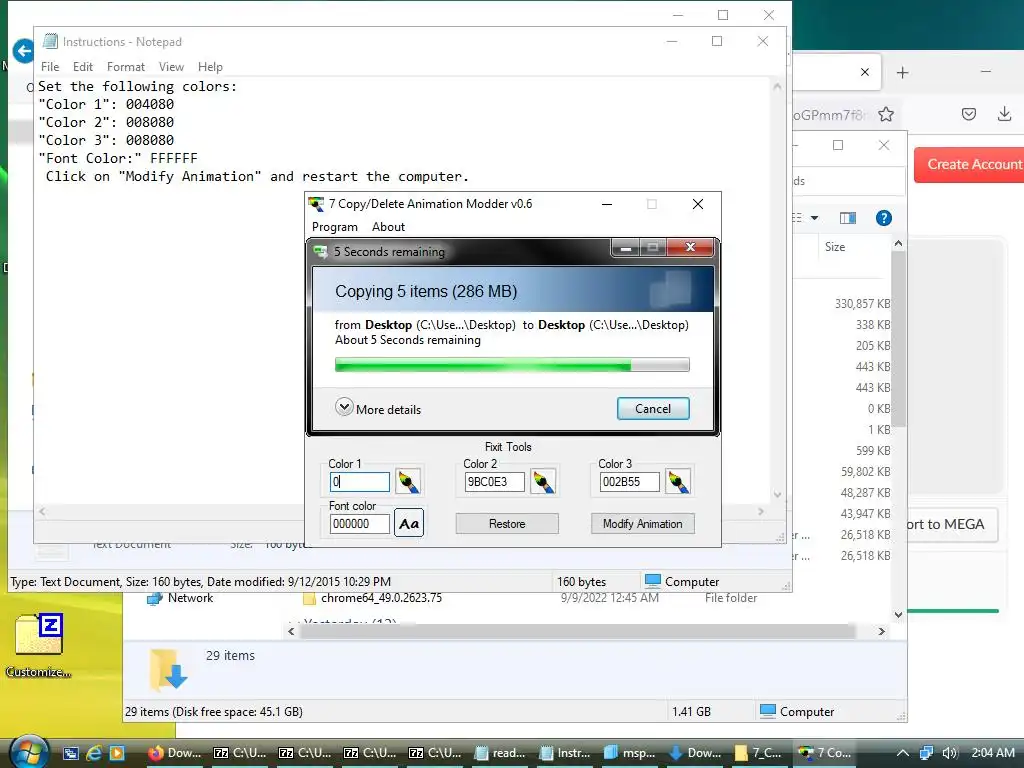This screenshot has height=768, width=1024.
Task: Click the 59,802 KB size entry
Action: point(865,472)
